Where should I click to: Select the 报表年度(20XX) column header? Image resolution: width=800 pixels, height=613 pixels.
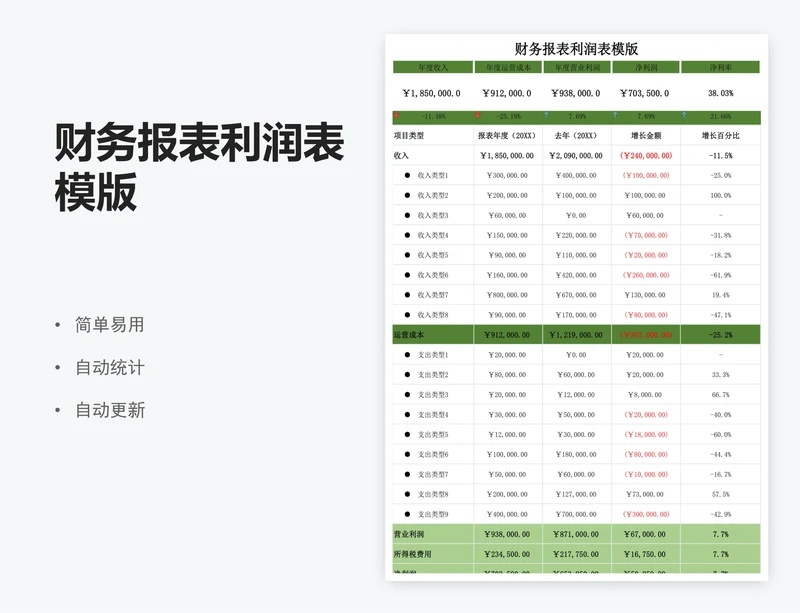coord(507,136)
